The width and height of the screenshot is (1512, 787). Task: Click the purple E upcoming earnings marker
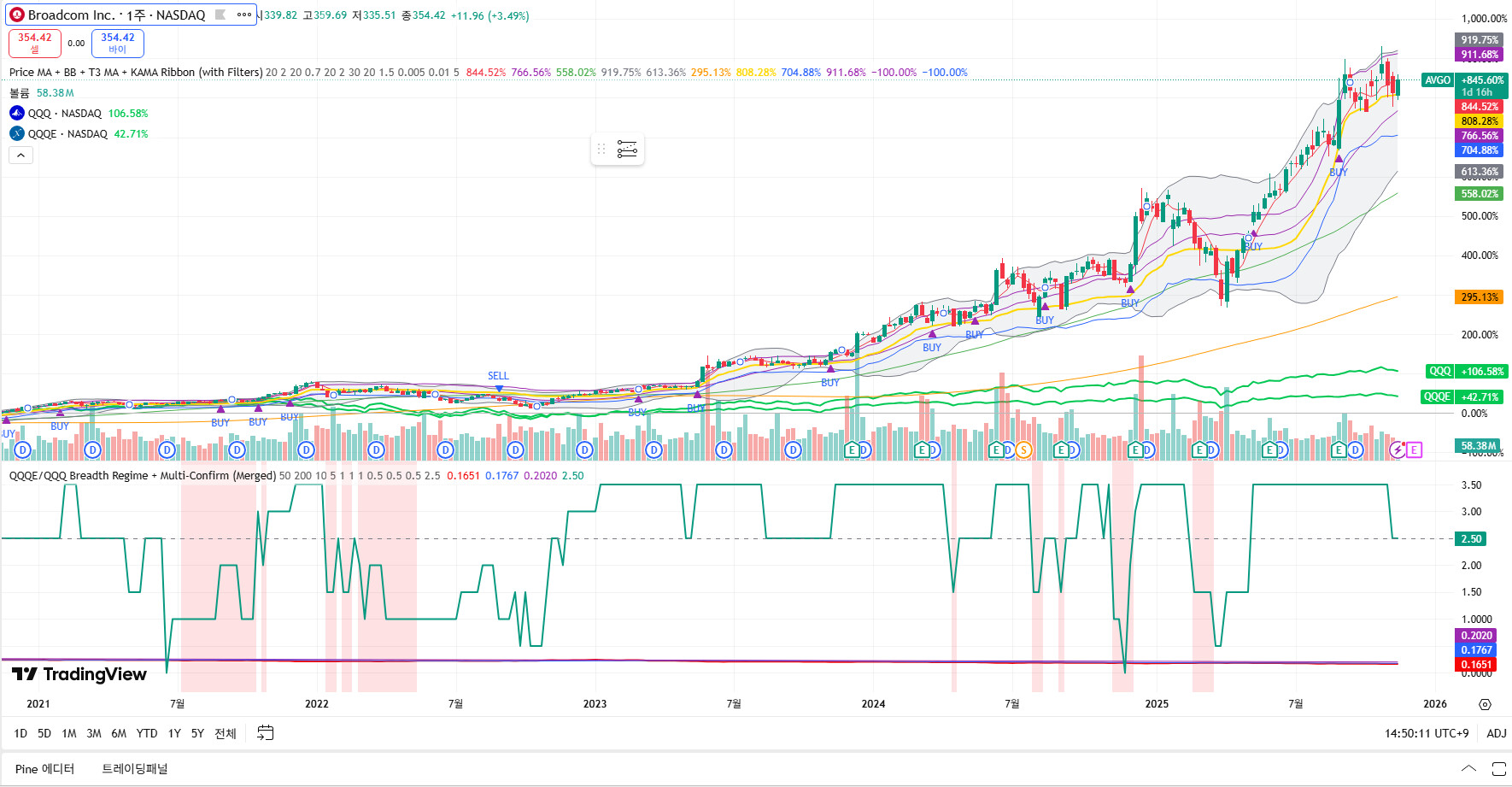[1414, 449]
